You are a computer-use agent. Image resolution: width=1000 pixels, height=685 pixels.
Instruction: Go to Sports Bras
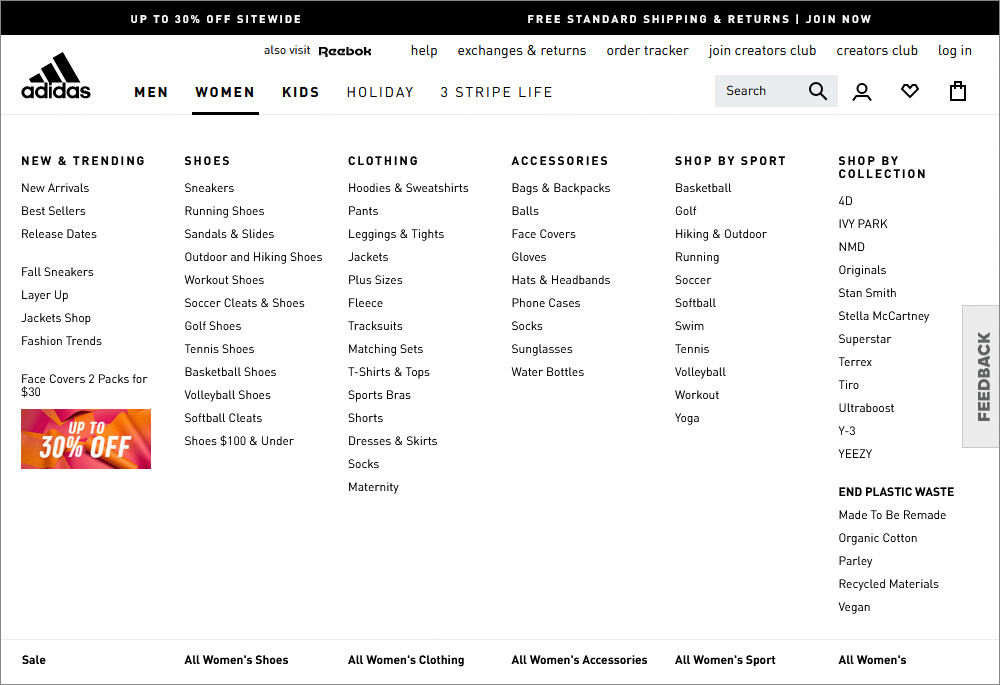379,395
